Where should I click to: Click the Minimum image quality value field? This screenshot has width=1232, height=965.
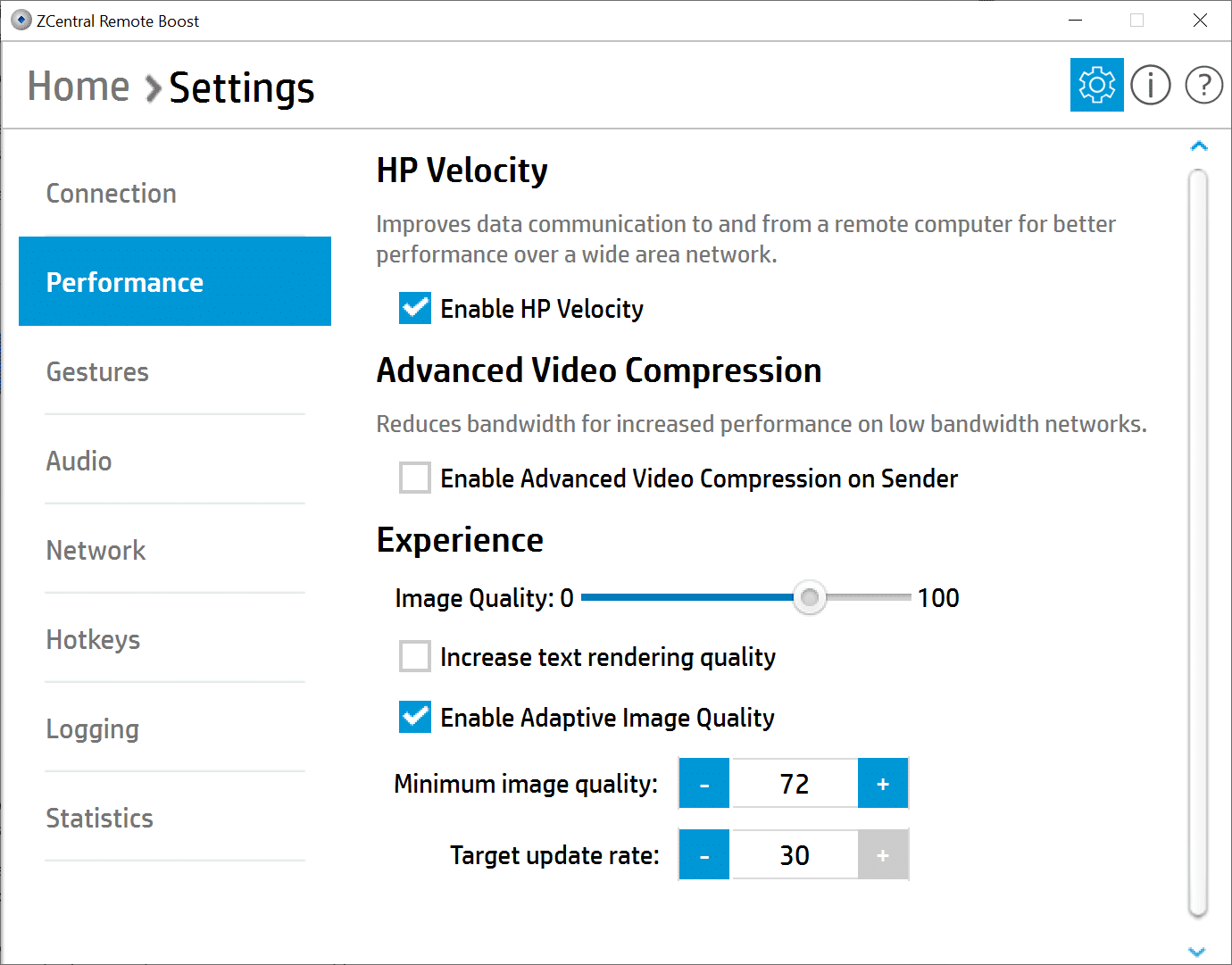coord(794,784)
